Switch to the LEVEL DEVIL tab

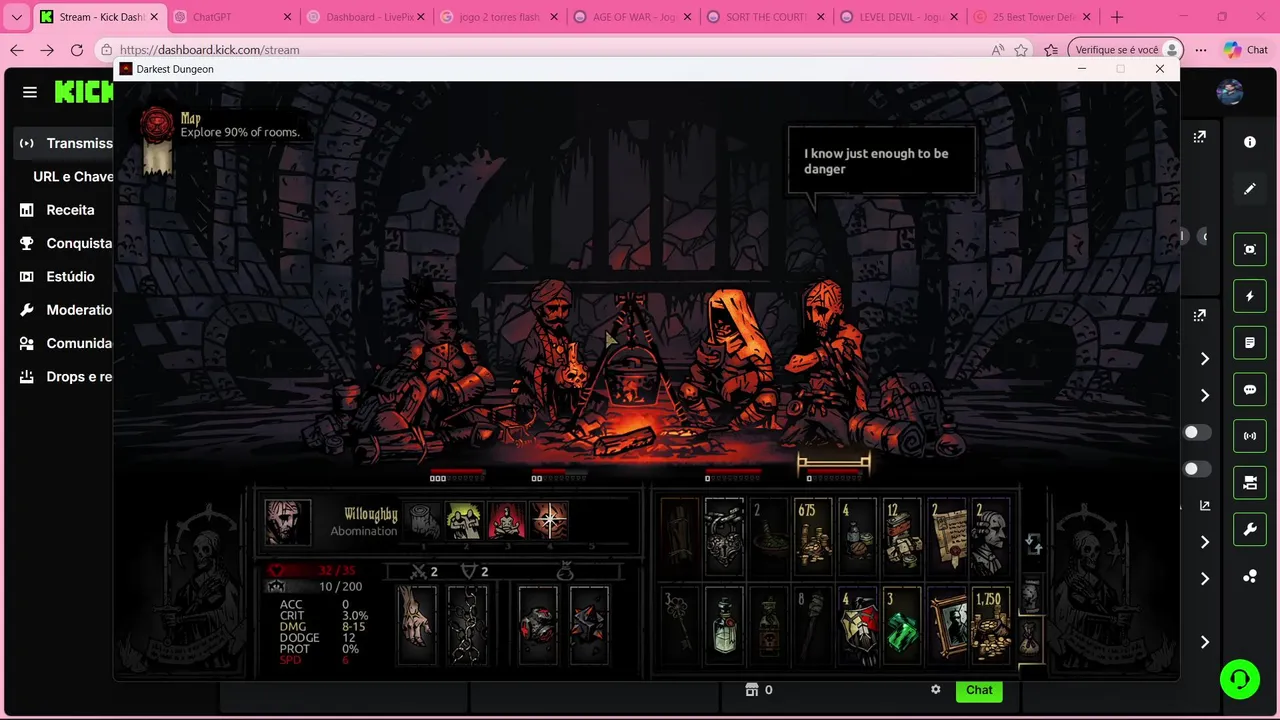point(899,17)
